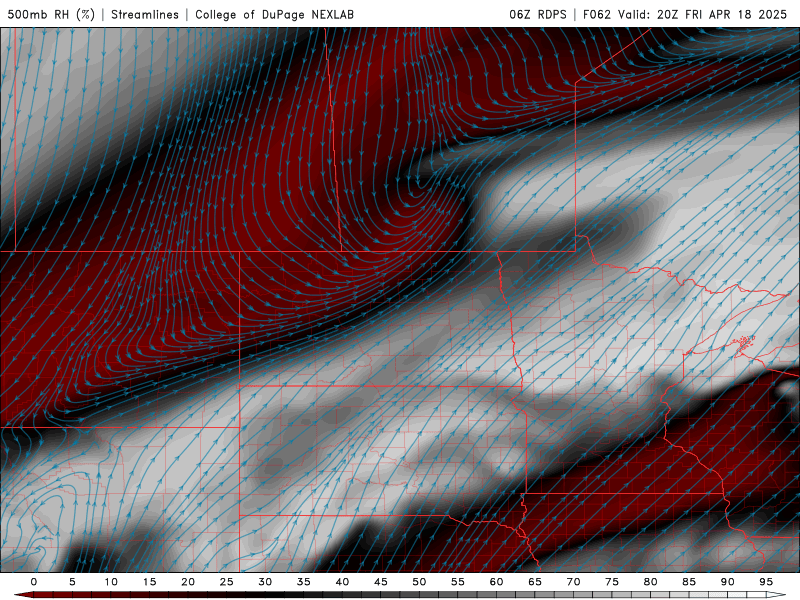
Task: Click the 'F062' forecast hour text
Action: (x=596, y=14)
